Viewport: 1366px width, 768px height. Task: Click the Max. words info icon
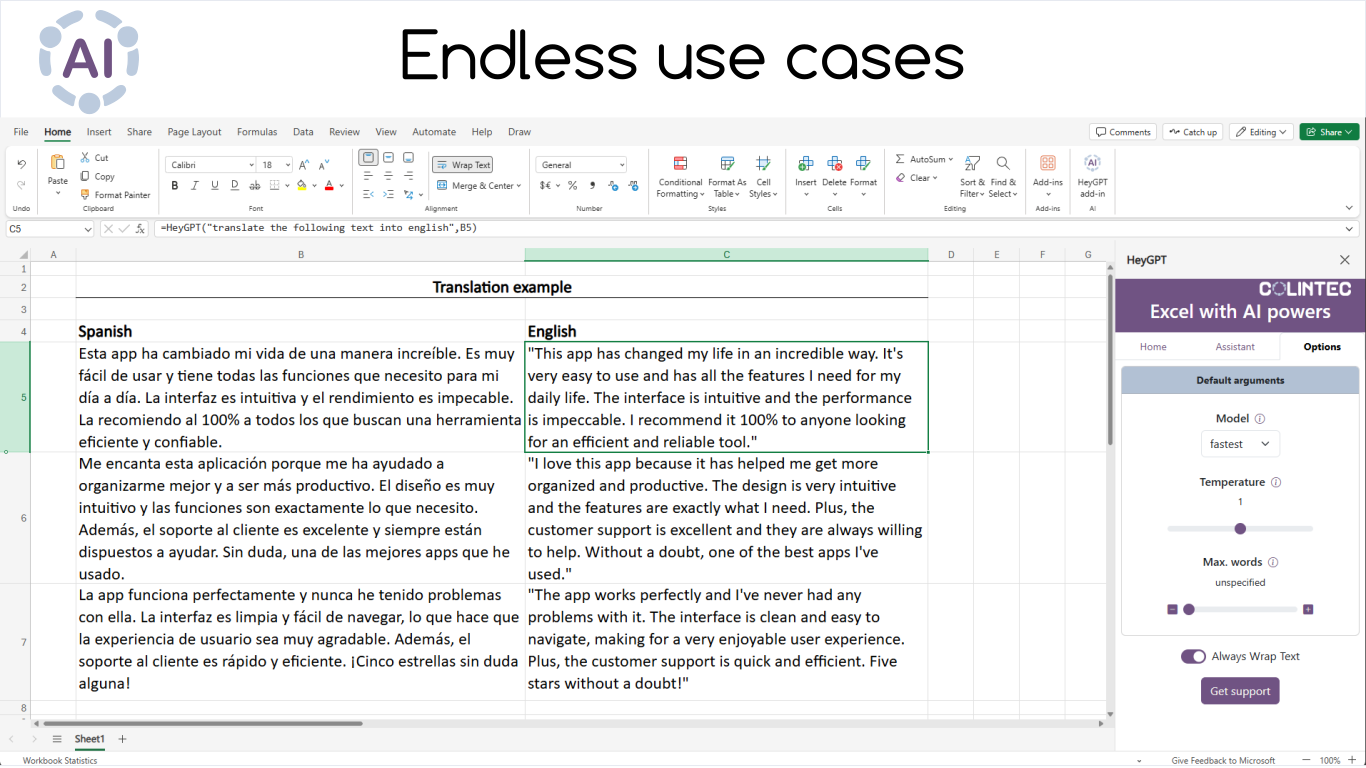click(1273, 562)
